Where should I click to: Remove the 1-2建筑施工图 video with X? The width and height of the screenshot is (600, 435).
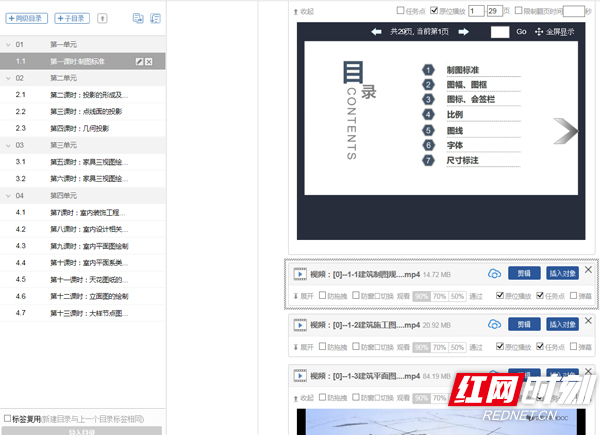(588, 321)
